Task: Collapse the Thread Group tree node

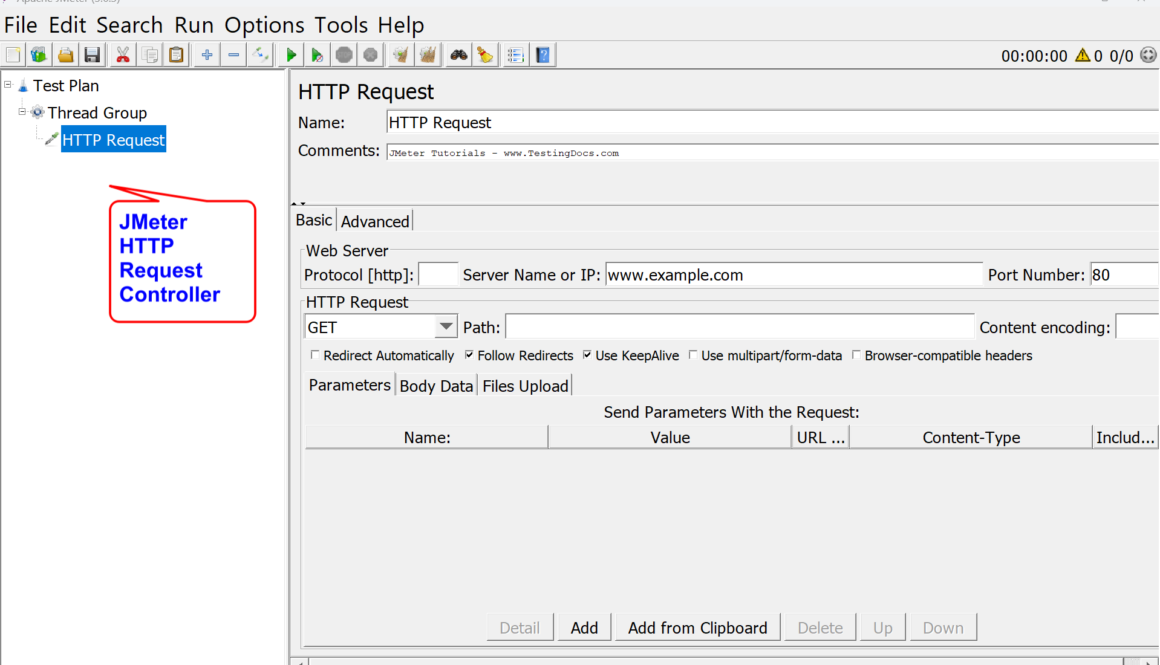Action: click(22, 112)
